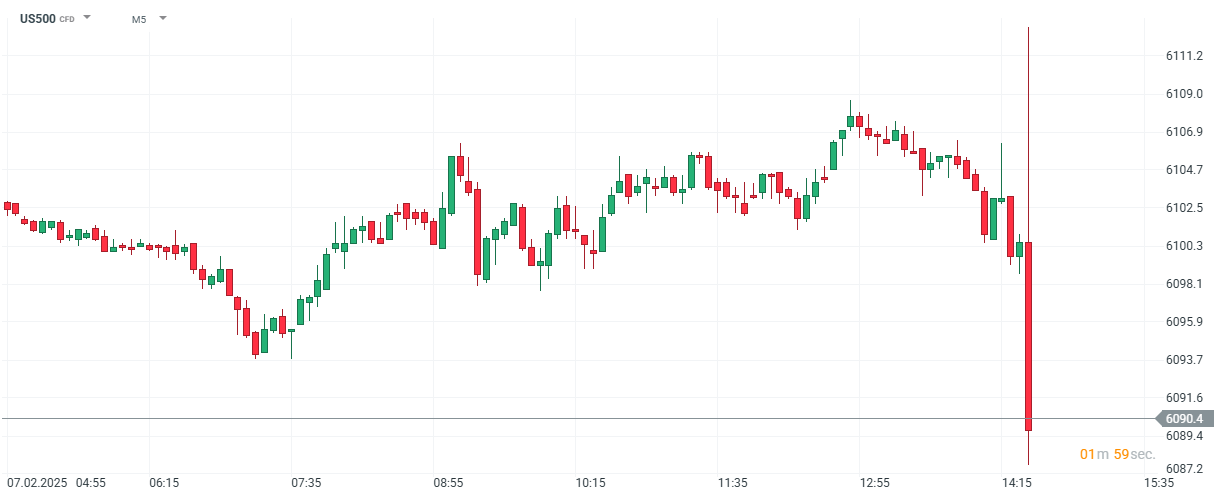The width and height of the screenshot is (1226, 499).
Task: Open the US500 symbol dropdown arrow
Action: (x=87, y=18)
